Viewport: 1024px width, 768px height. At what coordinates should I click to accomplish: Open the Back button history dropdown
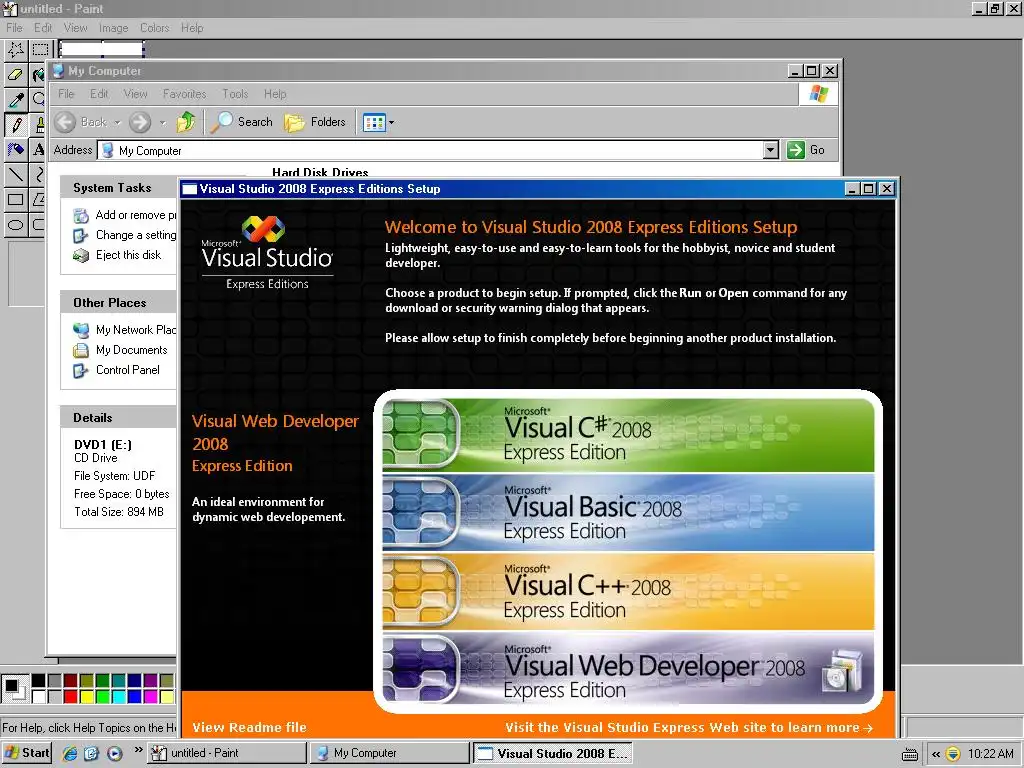click(x=118, y=122)
